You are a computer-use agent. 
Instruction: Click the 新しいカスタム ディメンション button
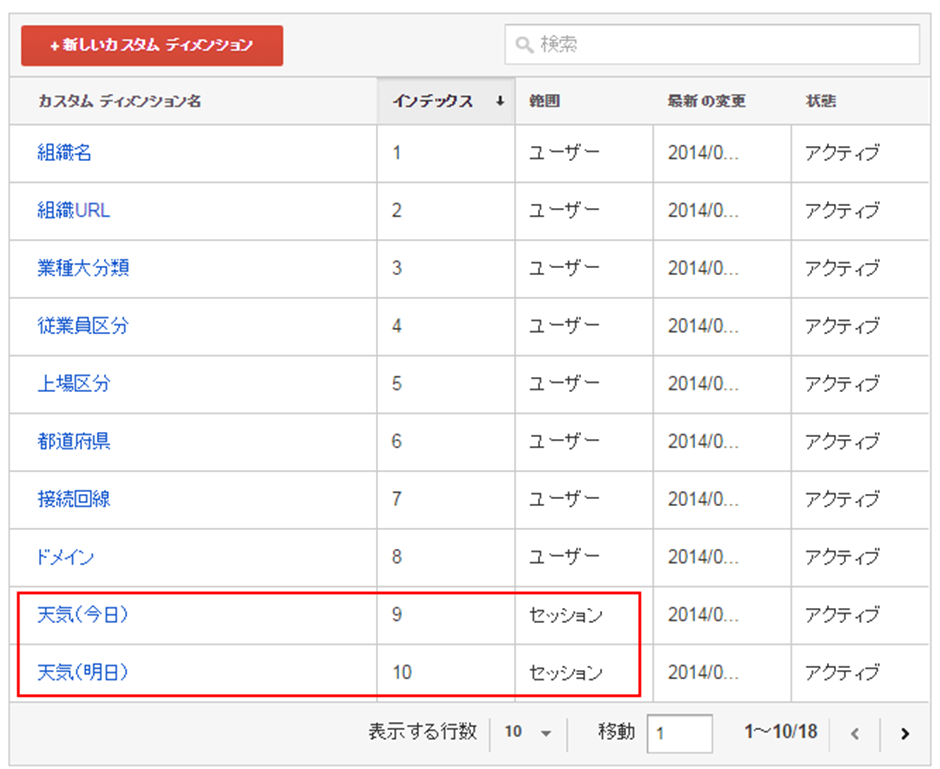(x=152, y=46)
